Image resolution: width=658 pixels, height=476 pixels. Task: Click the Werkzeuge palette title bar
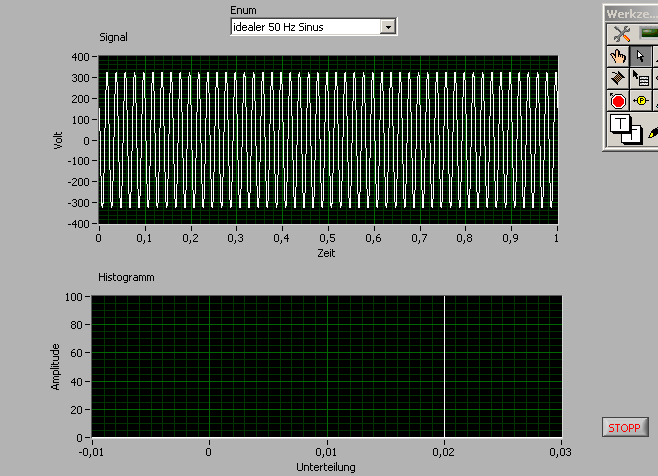point(631,14)
